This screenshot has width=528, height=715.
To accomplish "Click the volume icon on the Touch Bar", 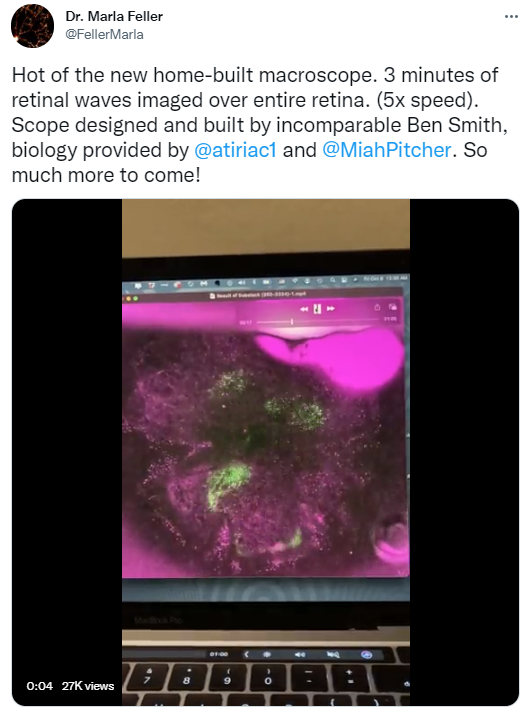I will [x=300, y=655].
